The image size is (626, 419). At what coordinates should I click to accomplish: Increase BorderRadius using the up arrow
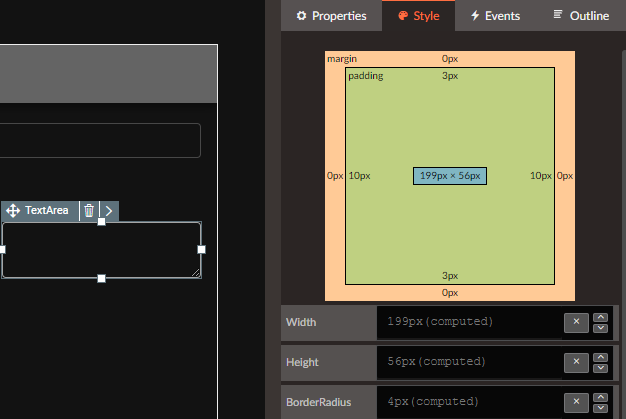[x=600, y=397]
